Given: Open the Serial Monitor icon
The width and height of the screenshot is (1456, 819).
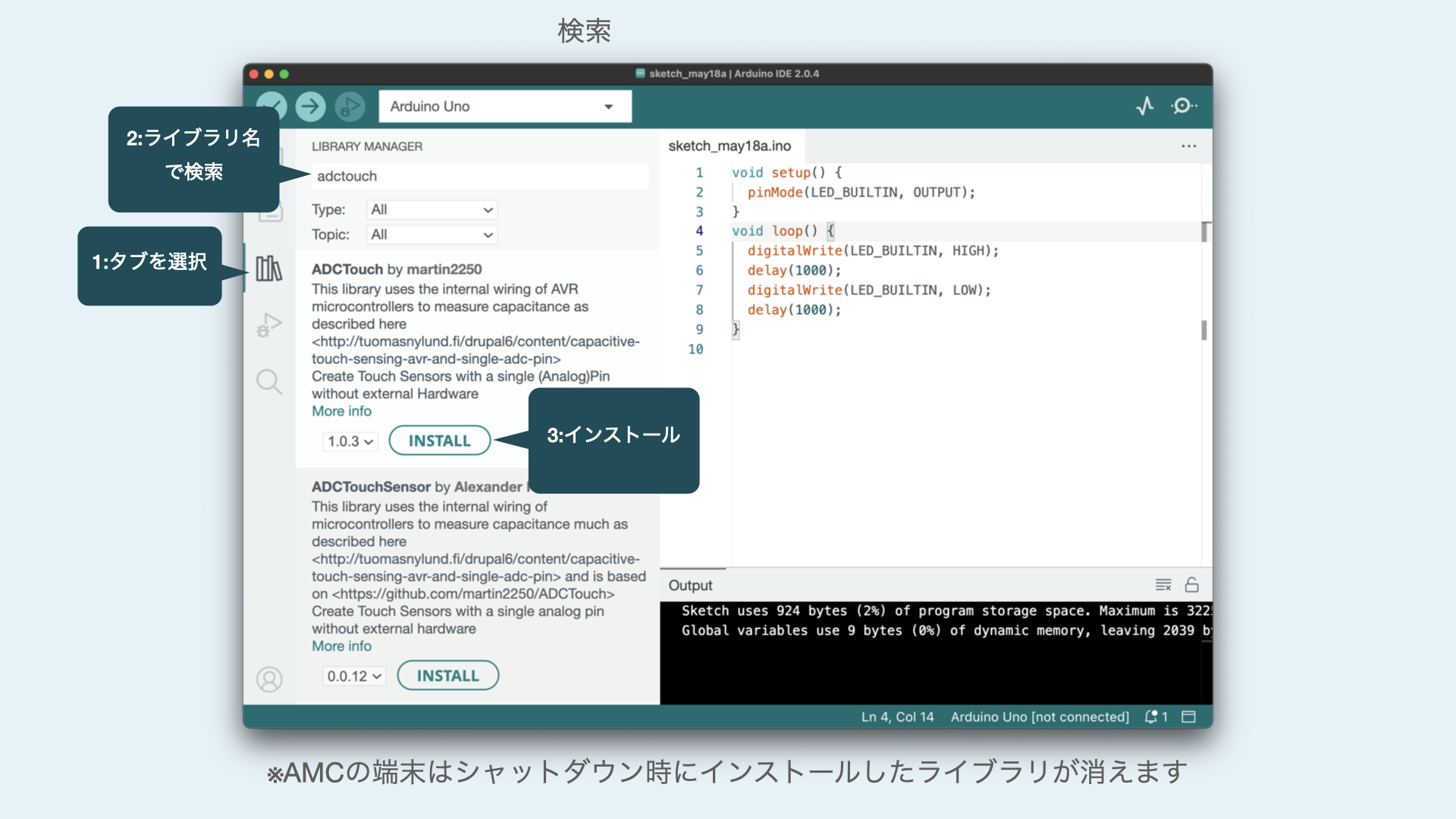Looking at the screenshot, I should tap(1183, 106).
